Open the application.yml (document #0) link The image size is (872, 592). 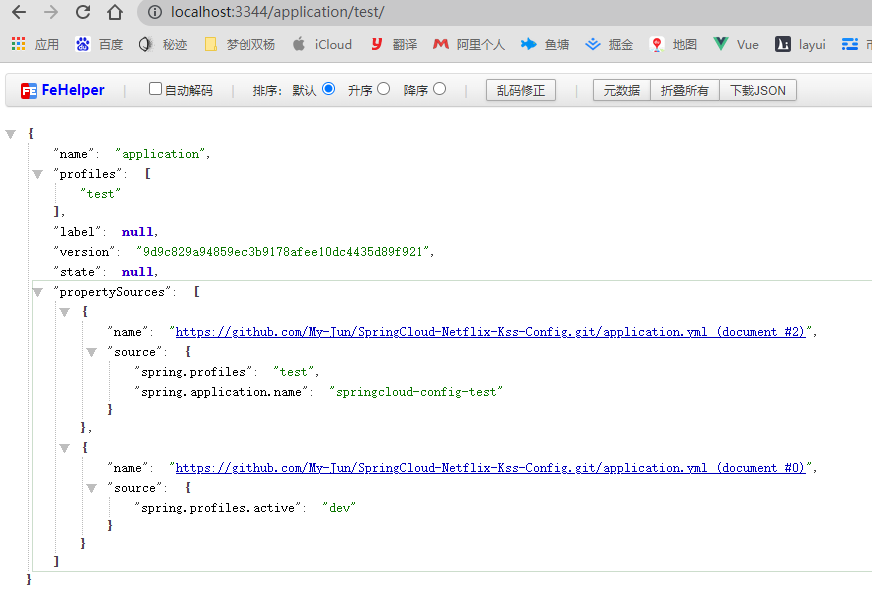click(x=490, y=468)
